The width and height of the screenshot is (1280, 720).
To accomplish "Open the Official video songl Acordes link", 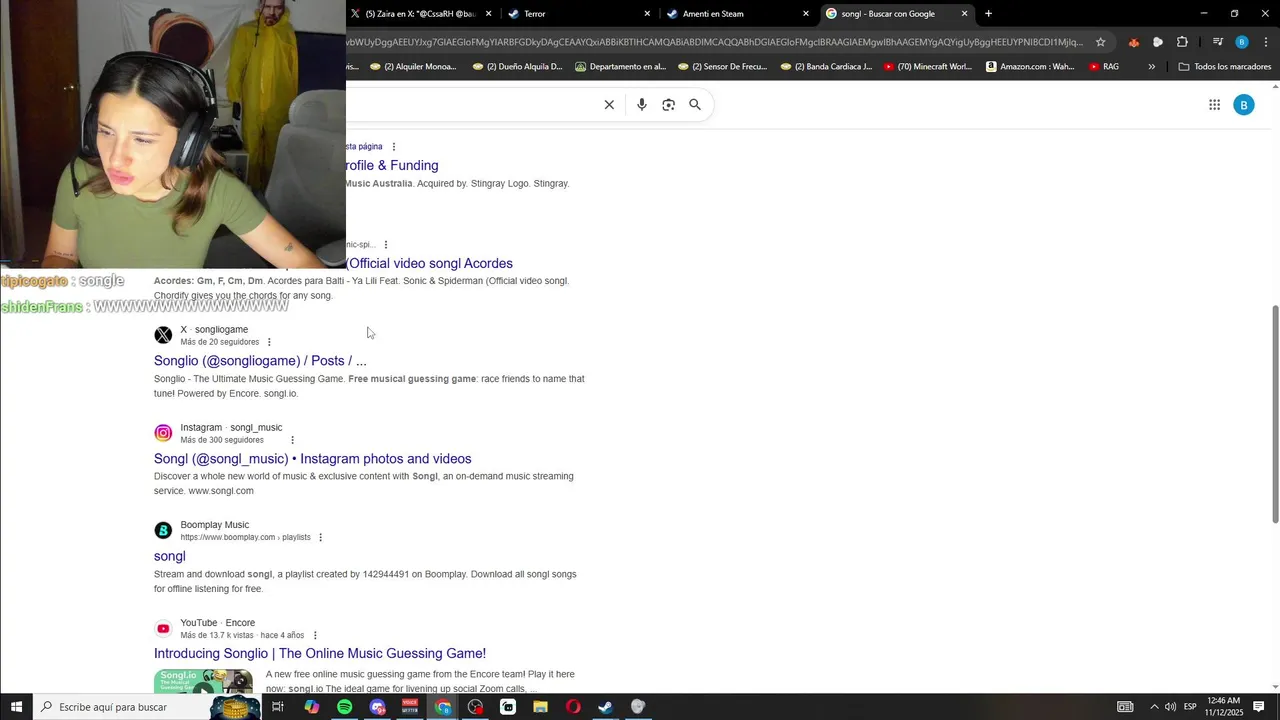I will click(x=430, y=264).
